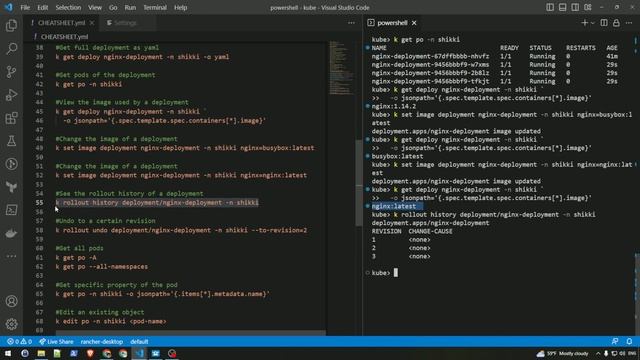This screenshot has height=360, width=640.
Task: Open the Run menu
Action: (x=130, y=7)
